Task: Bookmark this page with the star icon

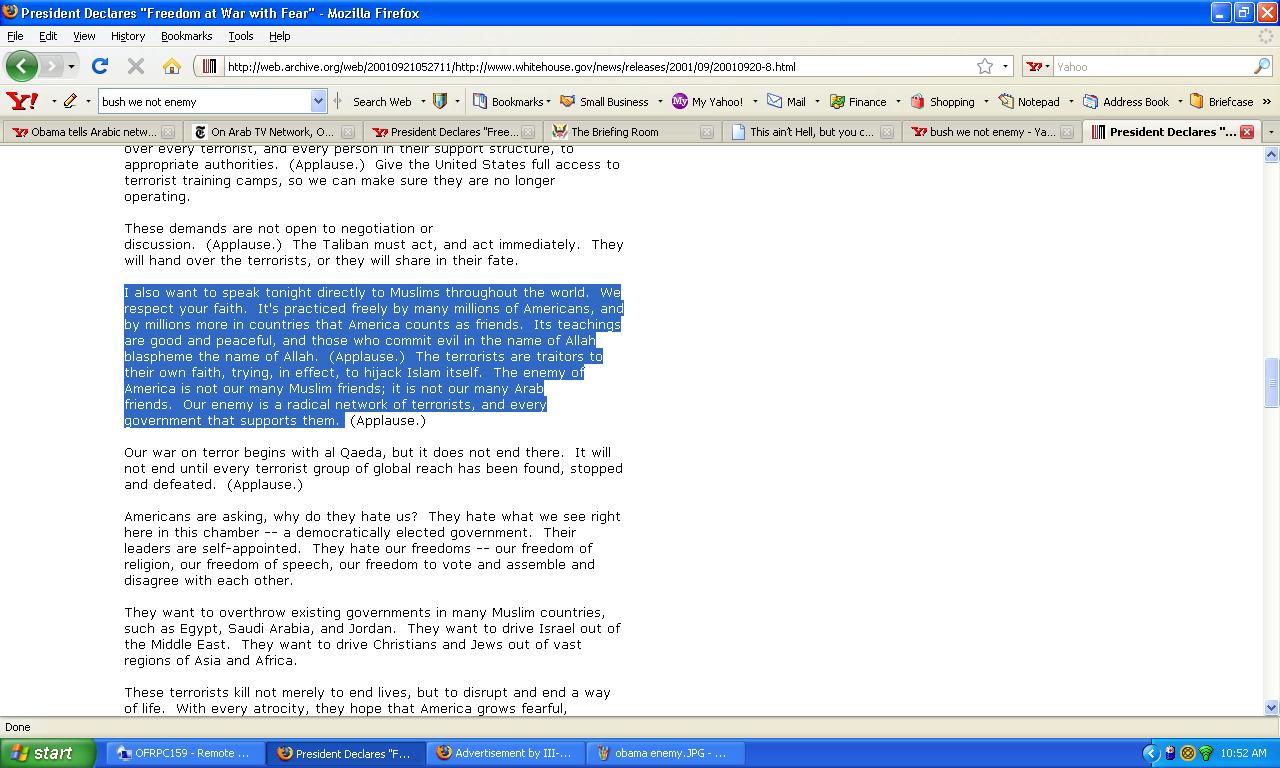Action: click(x=985, y=66)
